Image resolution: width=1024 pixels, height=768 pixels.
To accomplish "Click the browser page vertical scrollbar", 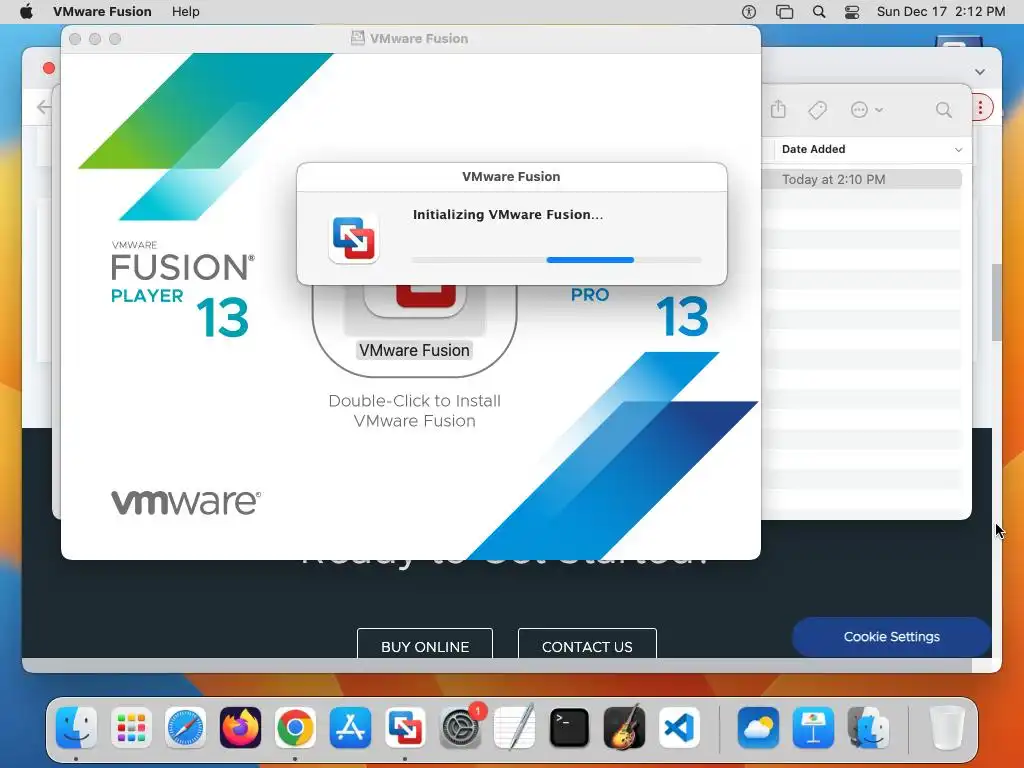I will 997,302.
